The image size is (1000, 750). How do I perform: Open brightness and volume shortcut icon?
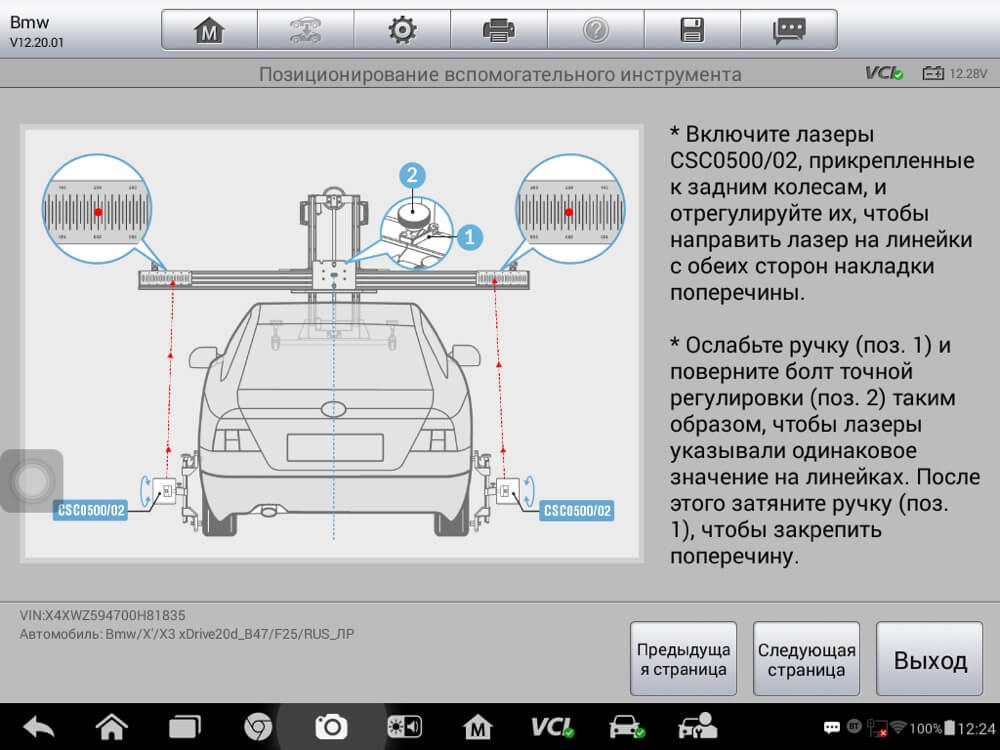pos(404,727)
